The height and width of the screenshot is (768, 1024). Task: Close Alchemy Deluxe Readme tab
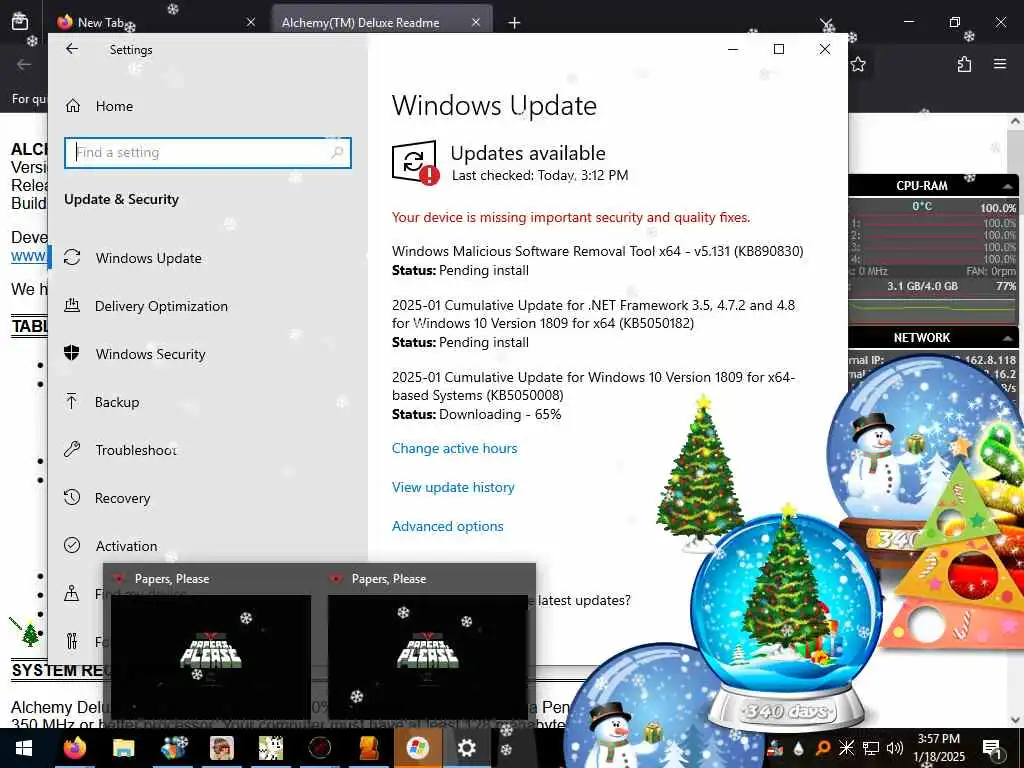[476, 22]
